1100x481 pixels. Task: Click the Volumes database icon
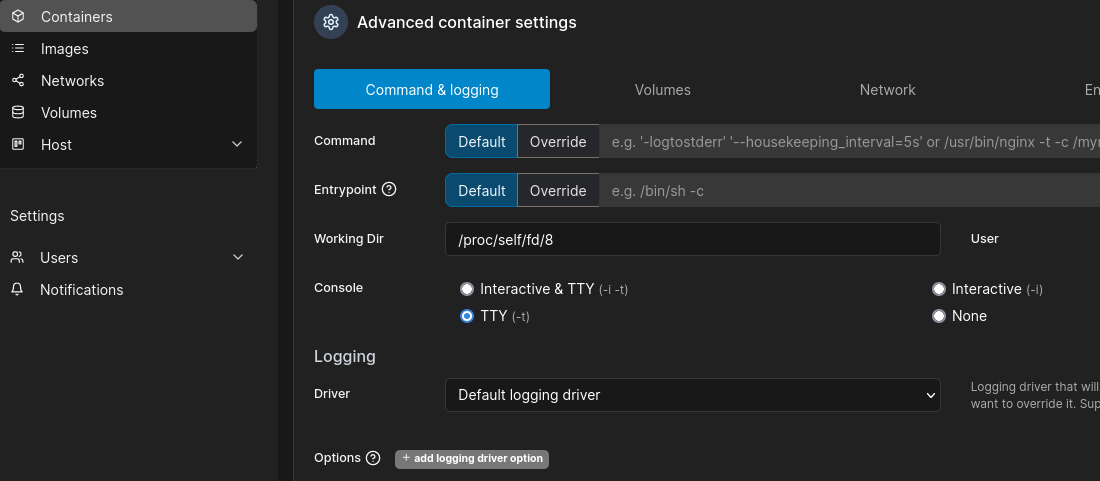point(18,113)
